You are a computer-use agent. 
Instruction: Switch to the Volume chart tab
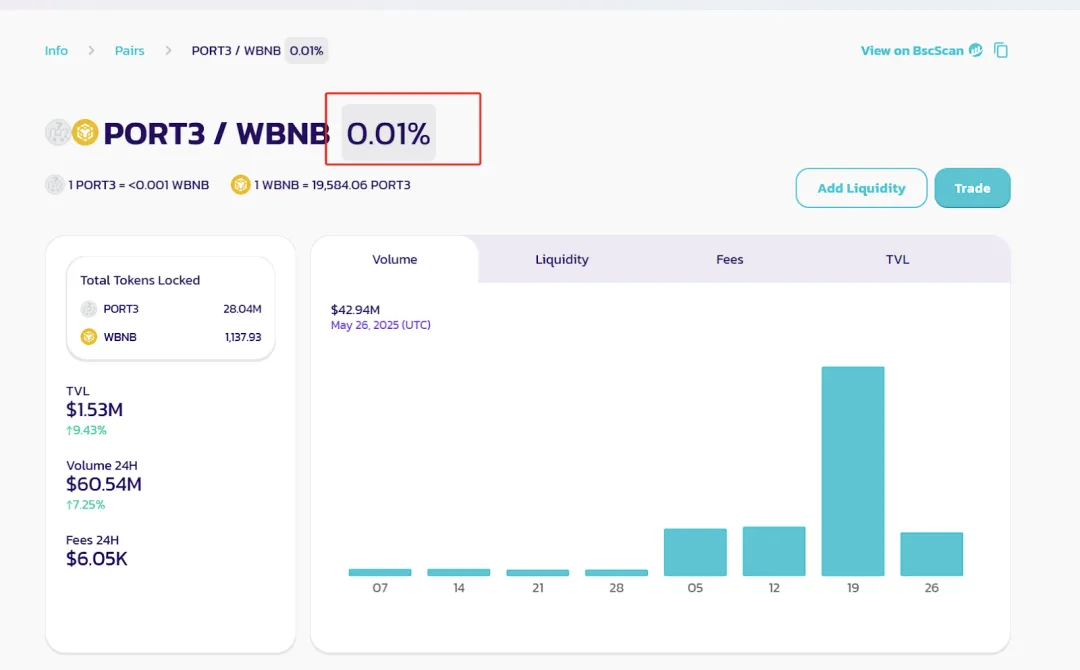pos(395,260)
